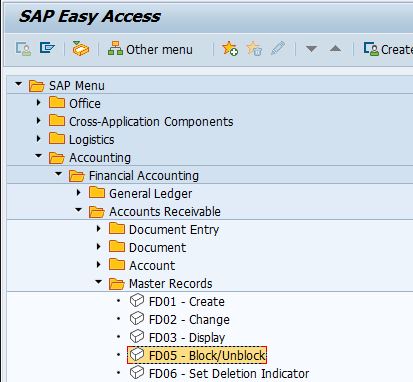Collapse the Accounting folder arrow
The image size is (413, 382).
pos(39,156)
